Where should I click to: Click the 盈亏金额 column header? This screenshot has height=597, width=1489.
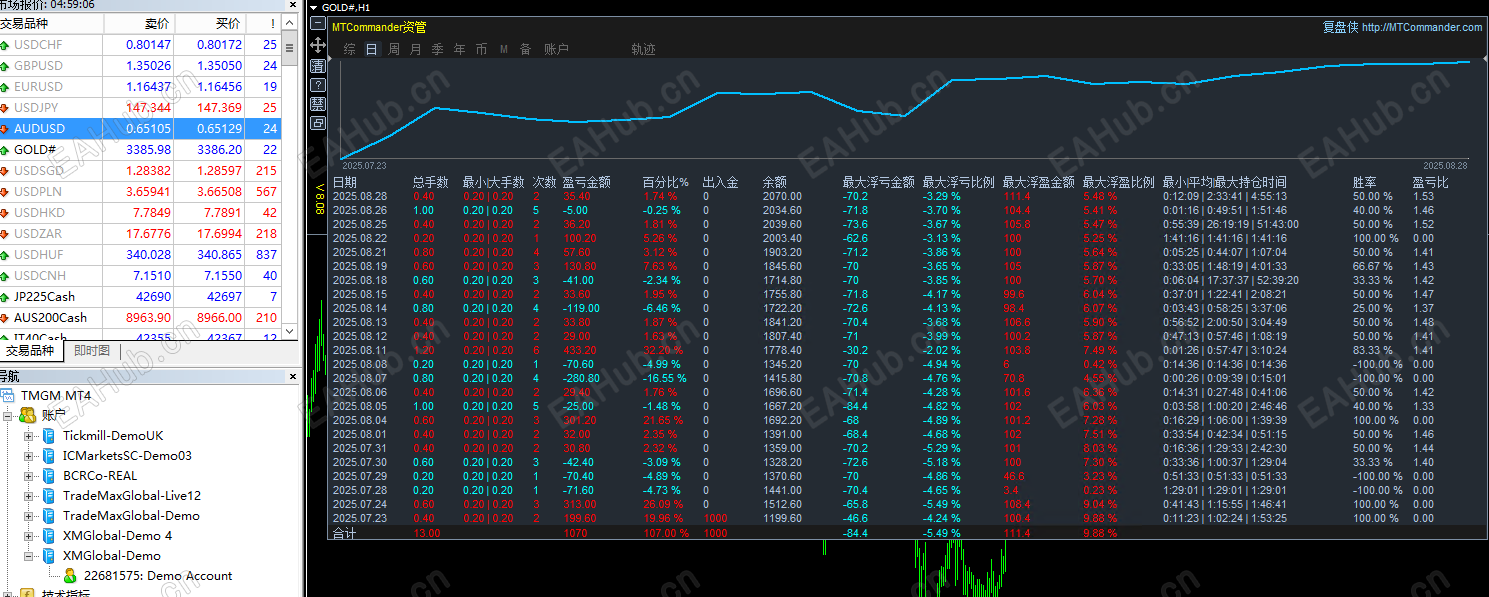coord(586,182)
